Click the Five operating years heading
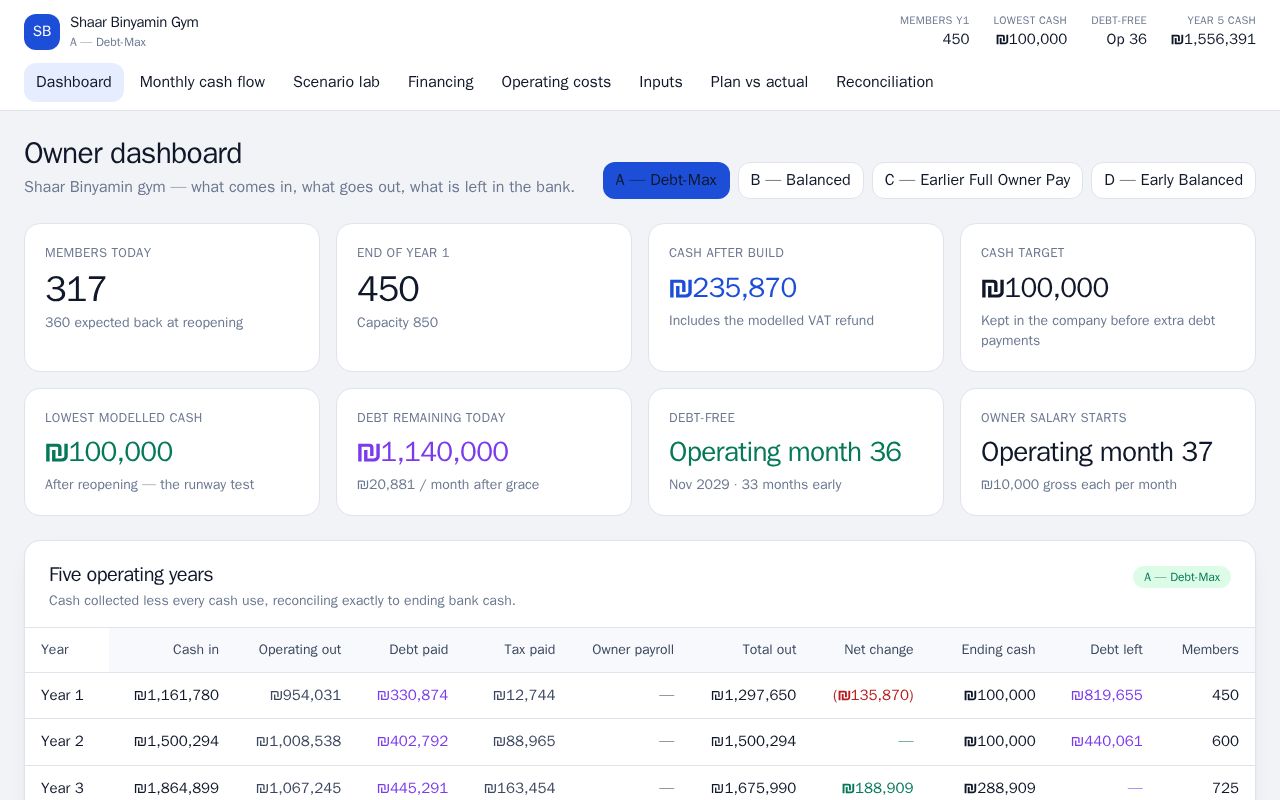Screen dimensions: 1280x800 pyautogui.click(x=131, y=575)
